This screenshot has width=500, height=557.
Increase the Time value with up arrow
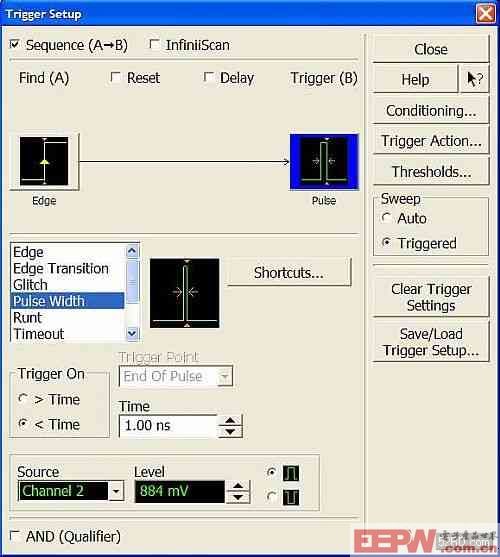pos(230,421)
